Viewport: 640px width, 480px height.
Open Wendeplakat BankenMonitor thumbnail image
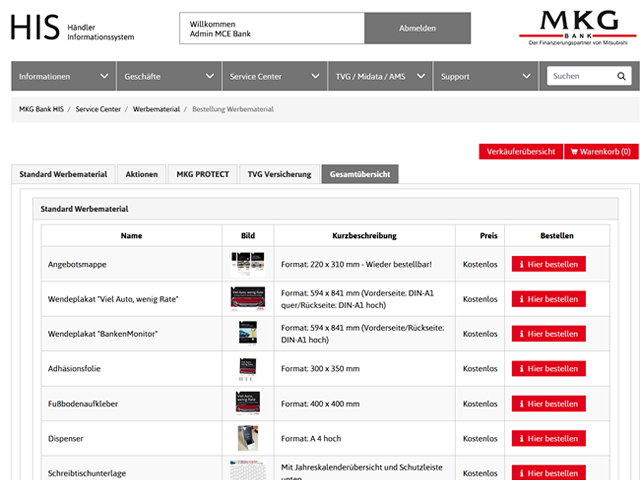248,333
